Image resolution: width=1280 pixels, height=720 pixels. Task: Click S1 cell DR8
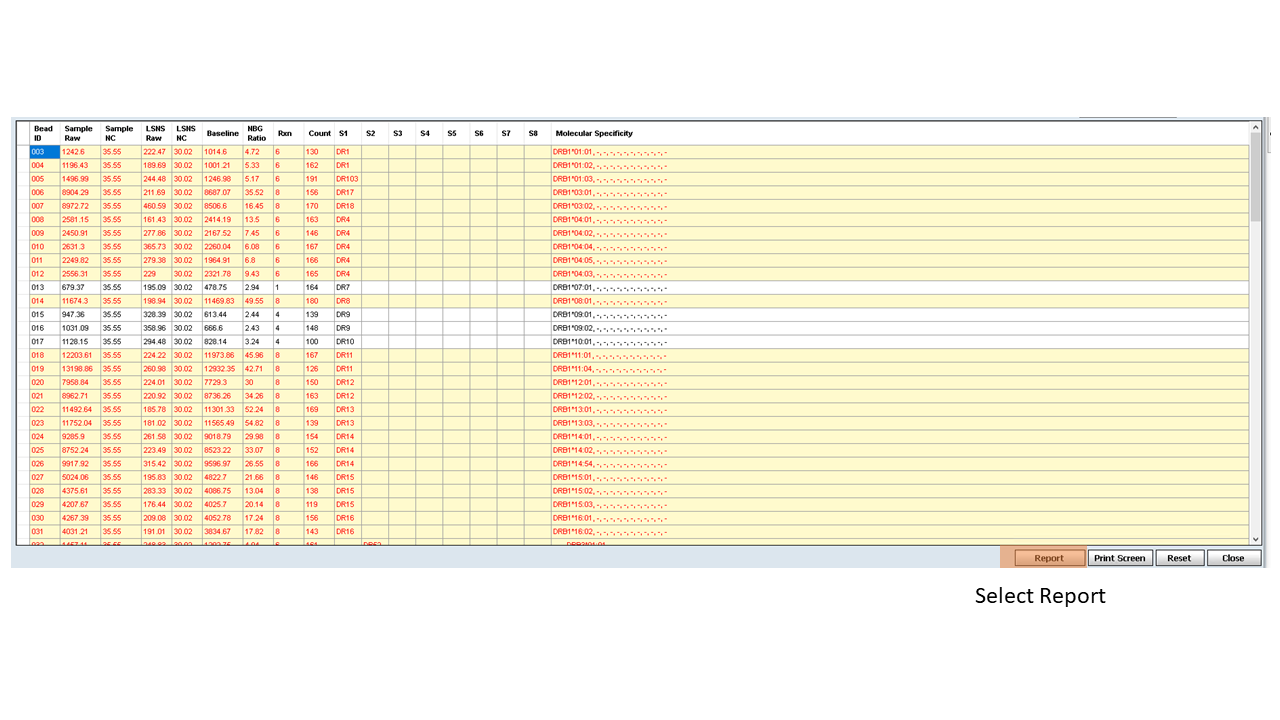click(x=347, y=300)
